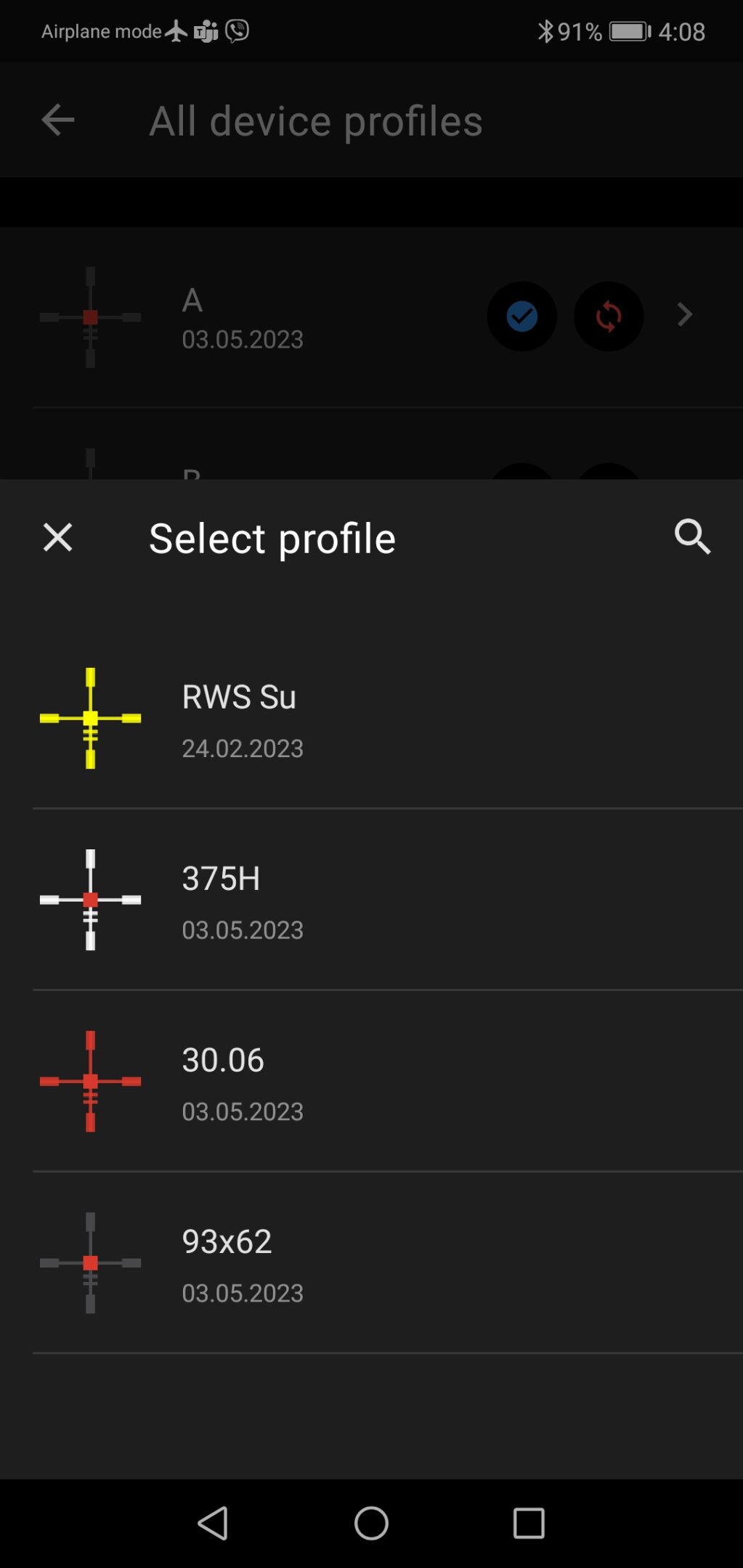This screenshot has width=743, height=1568.
Task: Tap profile A reticle thumbnail
Action: (x=90, y=317)
